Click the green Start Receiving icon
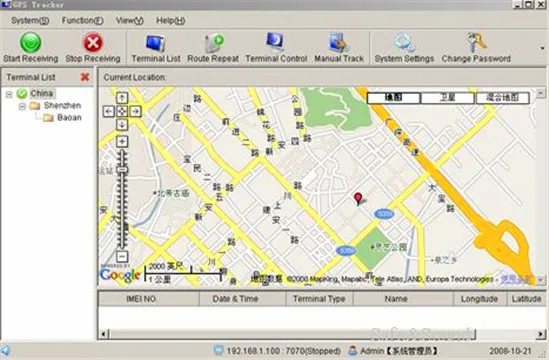549x360 pixels. (30, 42)
